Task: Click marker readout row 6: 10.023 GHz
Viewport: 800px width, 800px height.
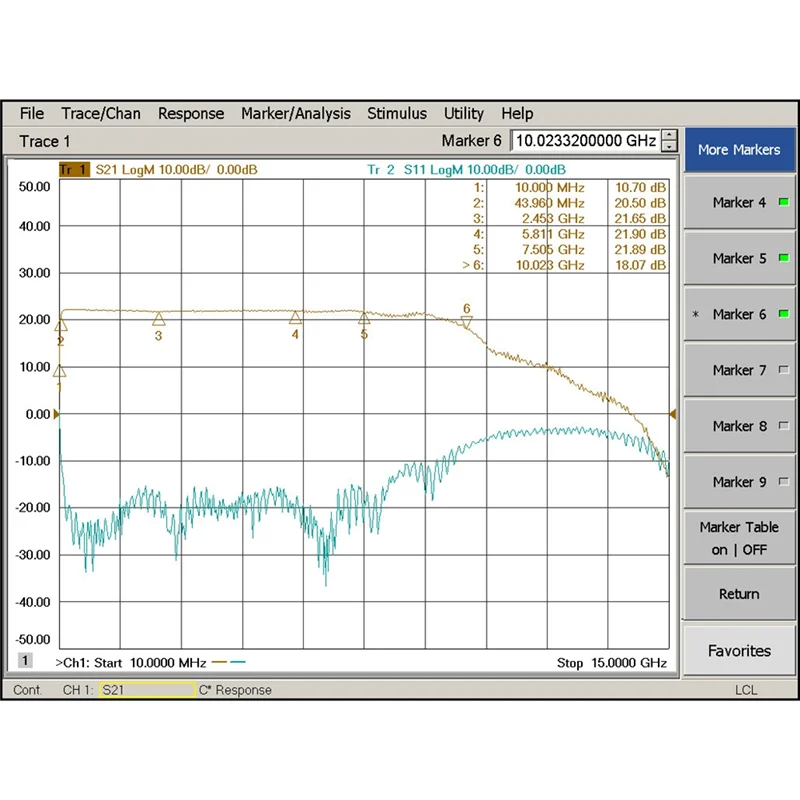Action: [x=564, y=265]
